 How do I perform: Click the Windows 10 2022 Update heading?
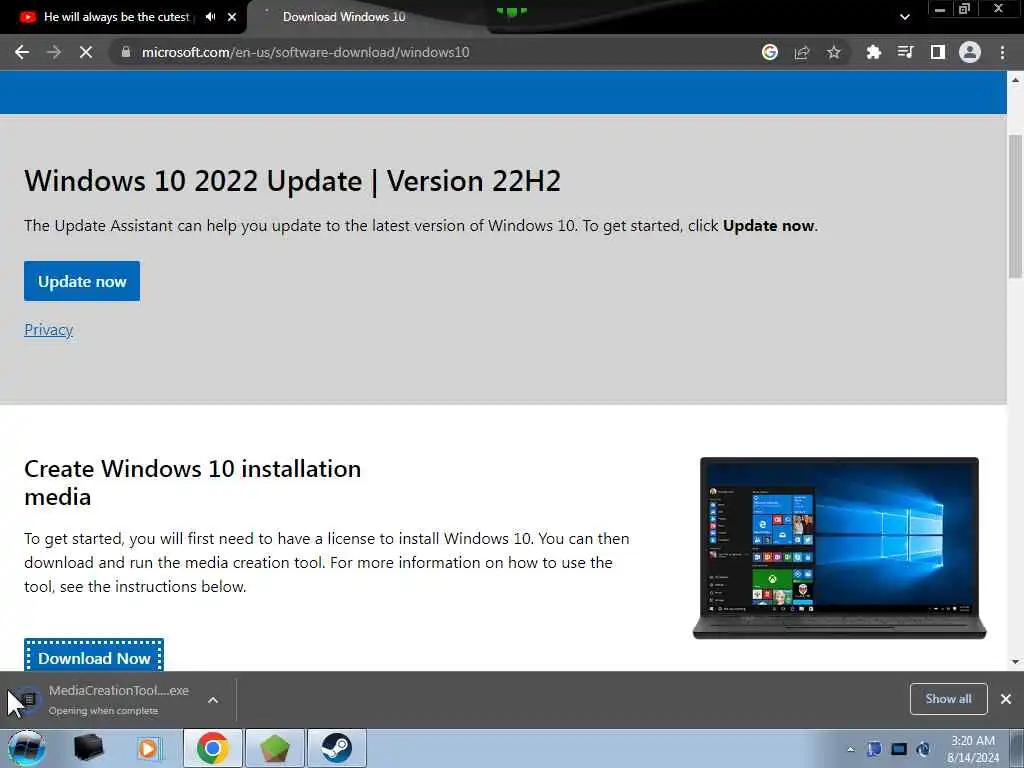[293, 181]
